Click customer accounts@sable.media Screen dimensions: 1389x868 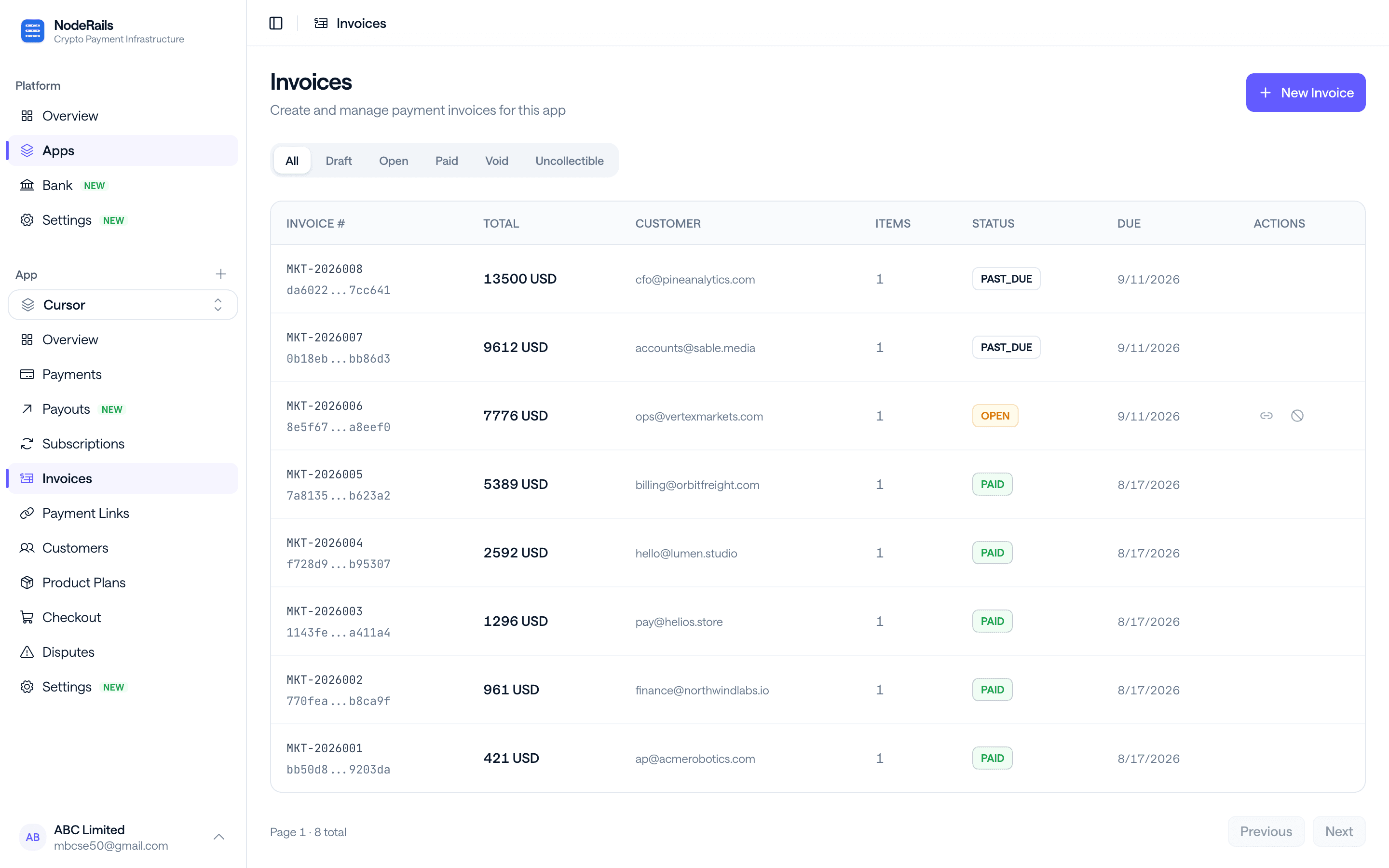[x=695, y=348]
